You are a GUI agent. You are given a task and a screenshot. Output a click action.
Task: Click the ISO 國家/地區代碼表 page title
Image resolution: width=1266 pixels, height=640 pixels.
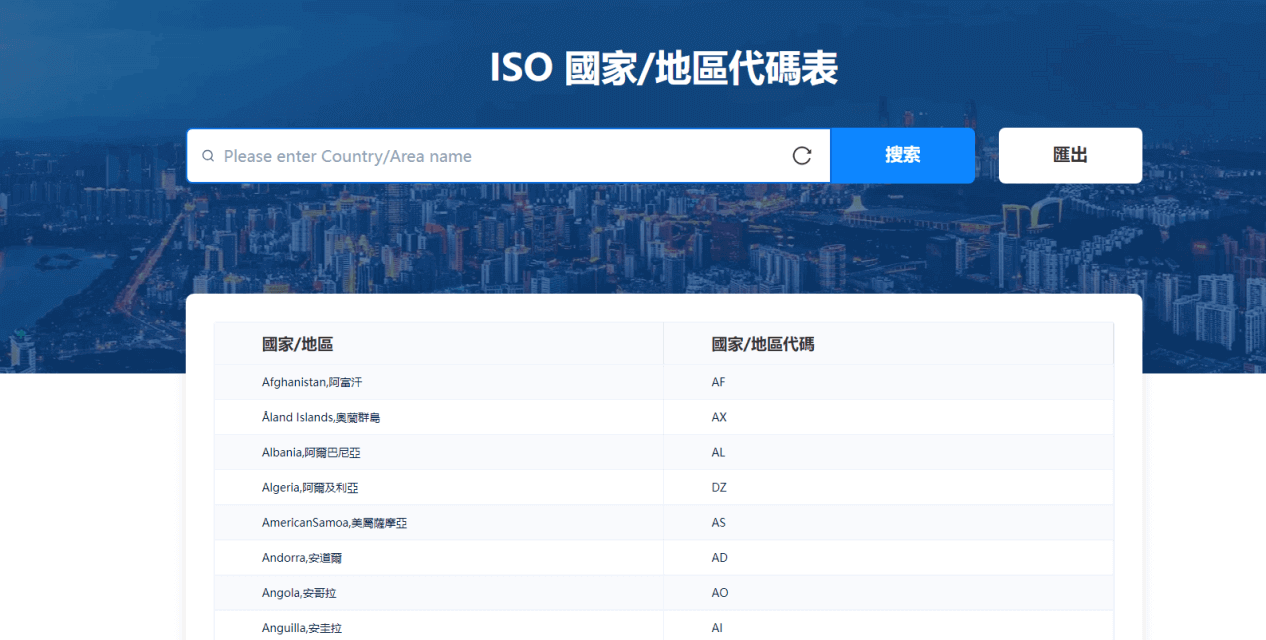pos(663,68)
